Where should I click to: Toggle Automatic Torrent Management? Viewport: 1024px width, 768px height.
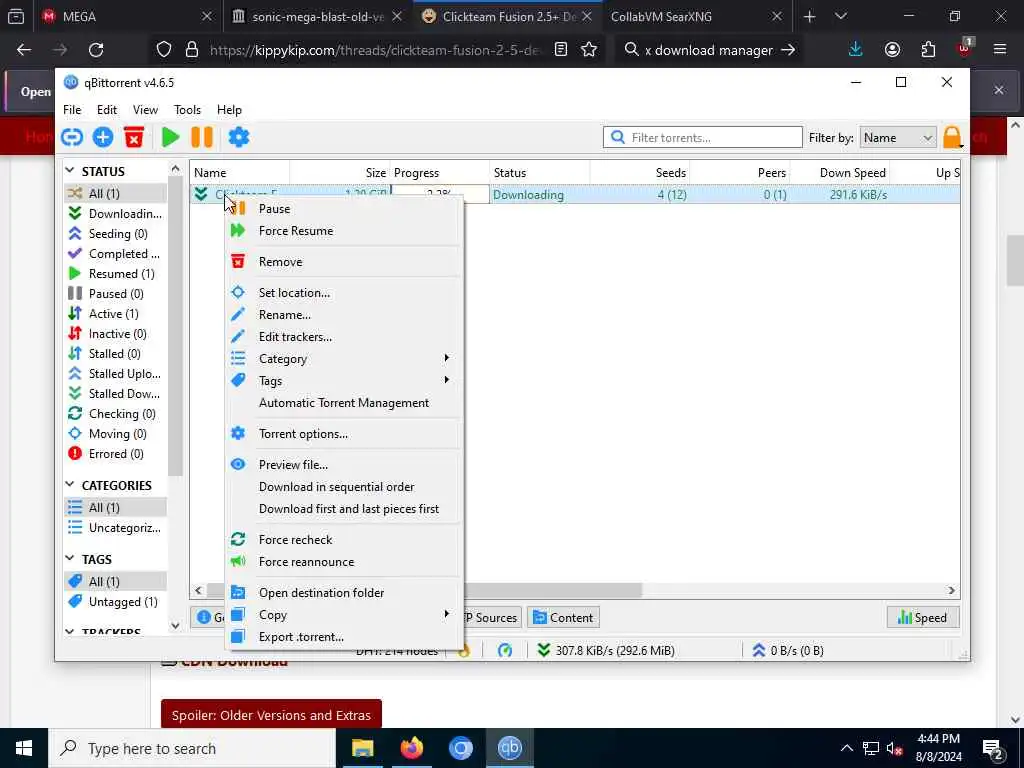(x=344, y=403)
